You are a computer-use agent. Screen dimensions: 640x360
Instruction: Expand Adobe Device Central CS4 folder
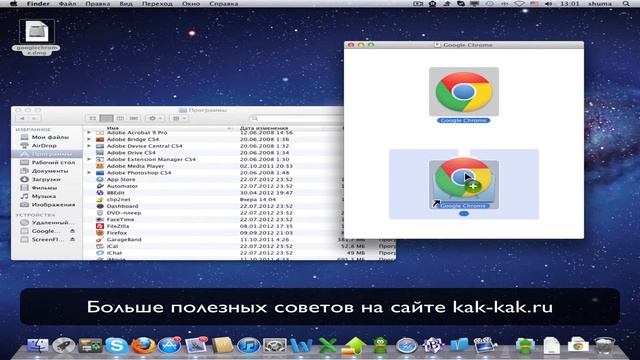pos(89,146)
